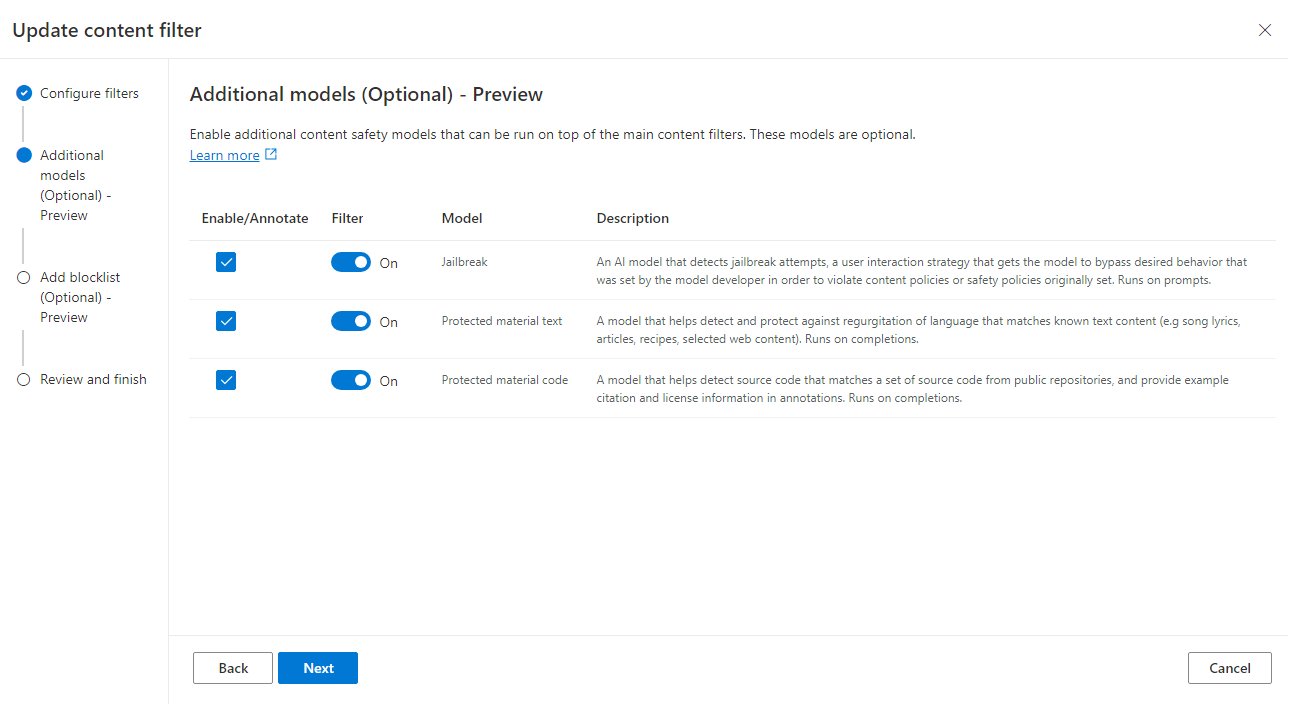
Task: Click the description mentioning song lyrics
Action: (919, 330)
